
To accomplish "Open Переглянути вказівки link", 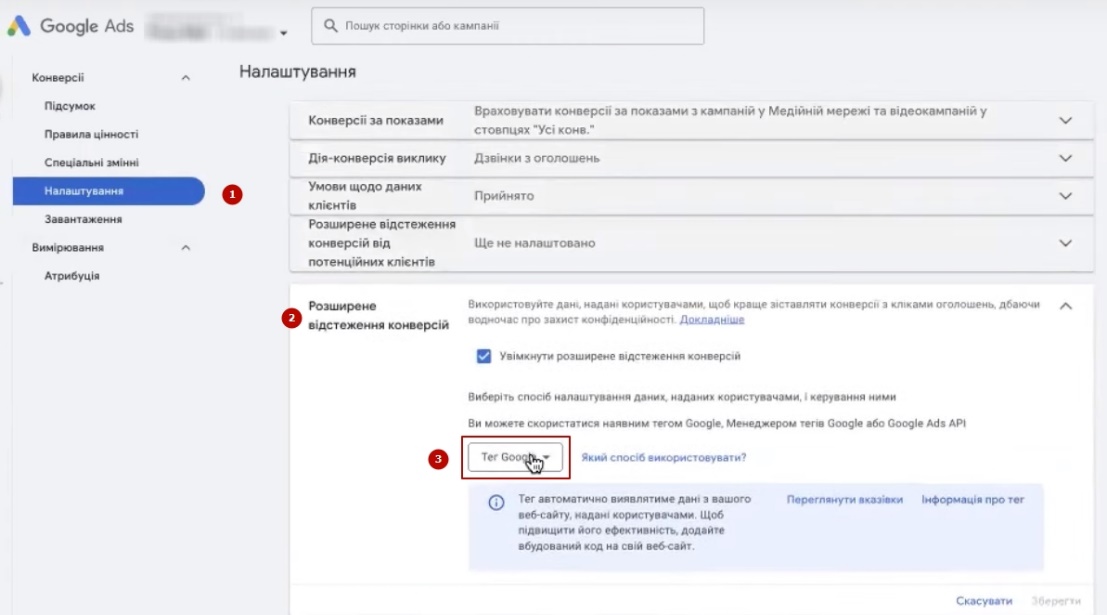I will (844, 499).
